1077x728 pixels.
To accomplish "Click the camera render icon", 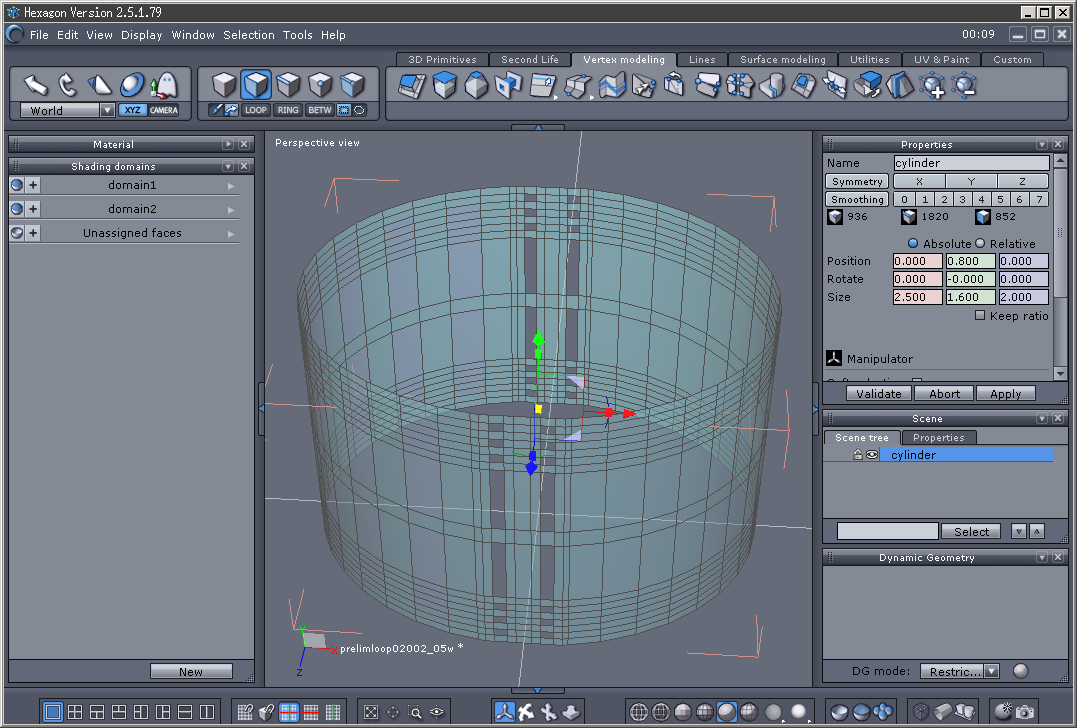I will point(1023,712).
